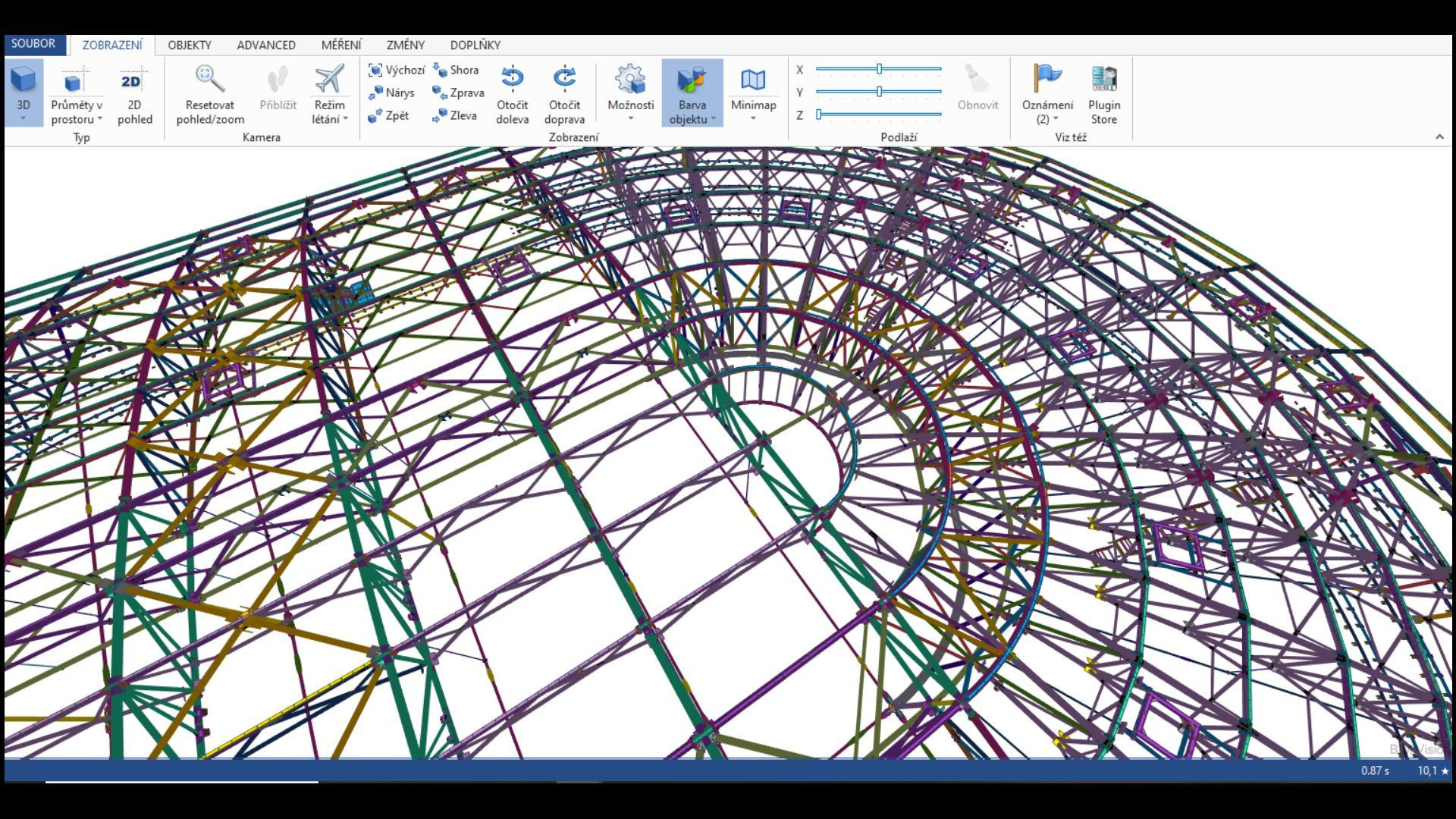
Task: Activate Režim létání airplane icon
Action: tap(329, 79)
